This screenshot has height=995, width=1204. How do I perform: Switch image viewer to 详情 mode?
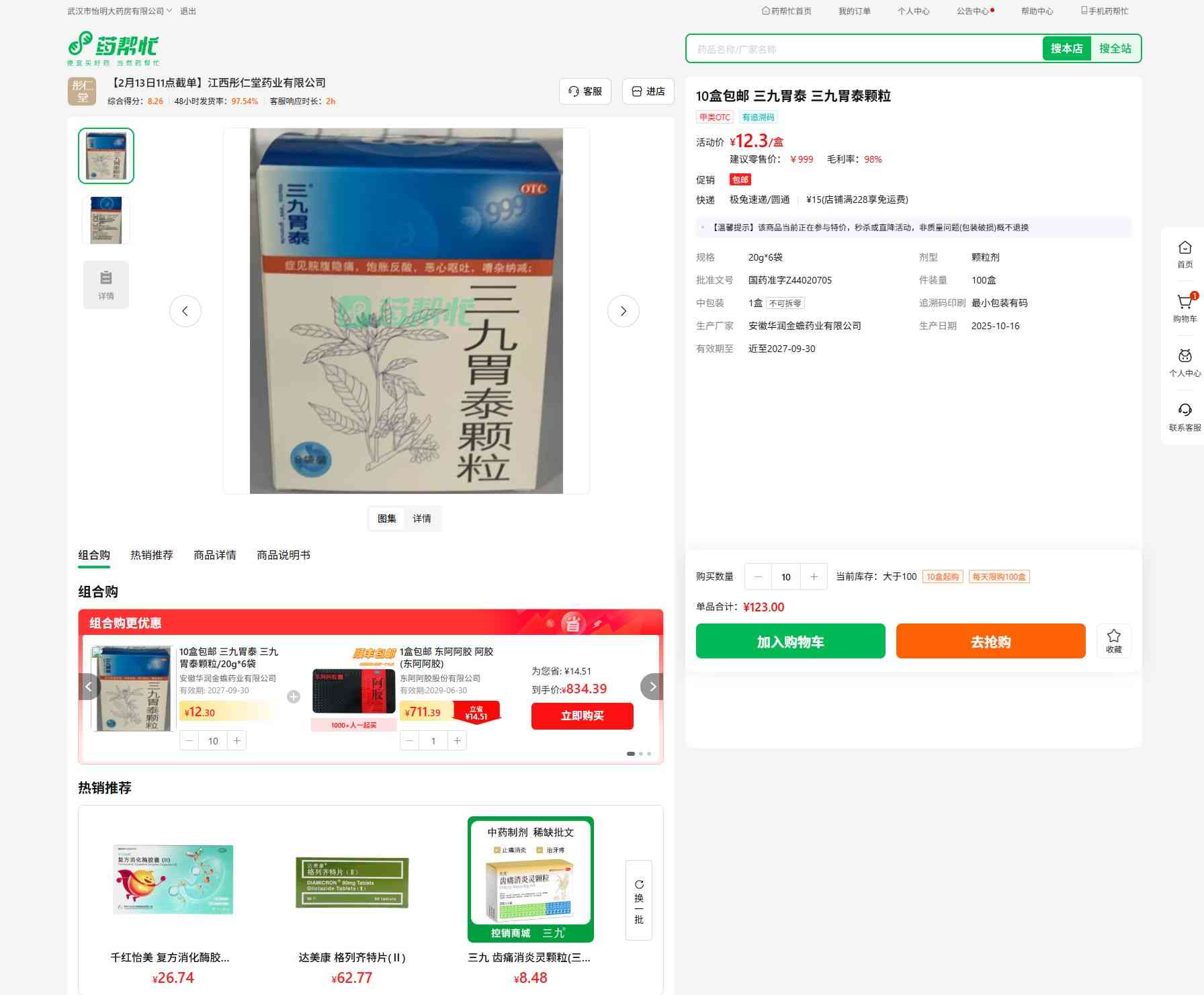point(422,519)
